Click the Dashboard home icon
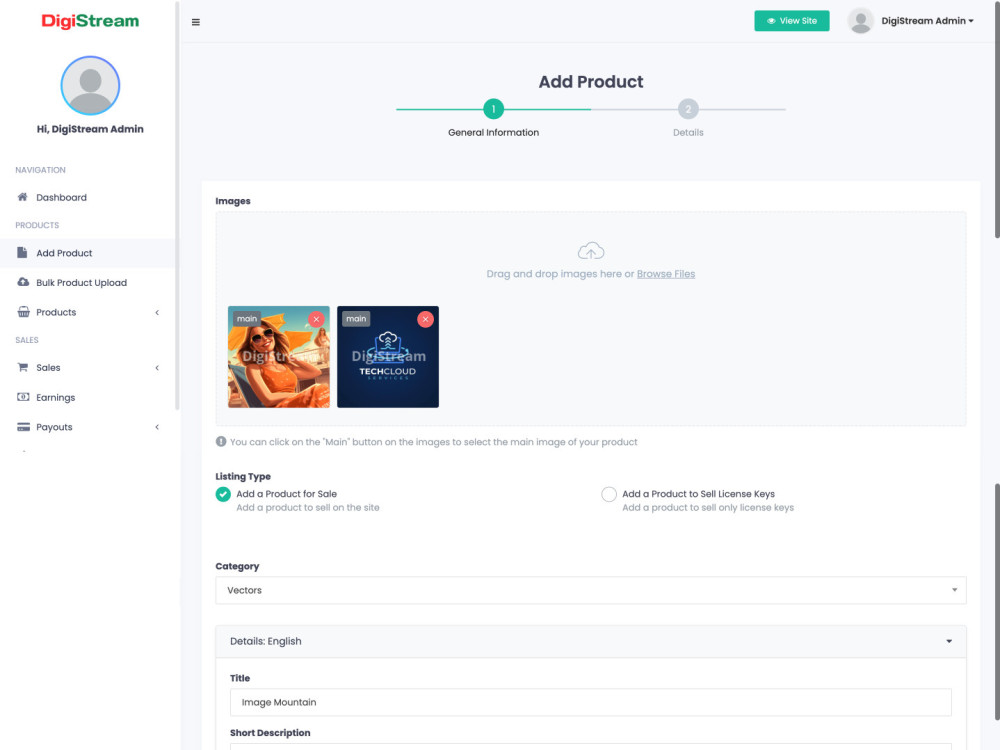This screenshot has width=1000, height=750. coord(22,197)
